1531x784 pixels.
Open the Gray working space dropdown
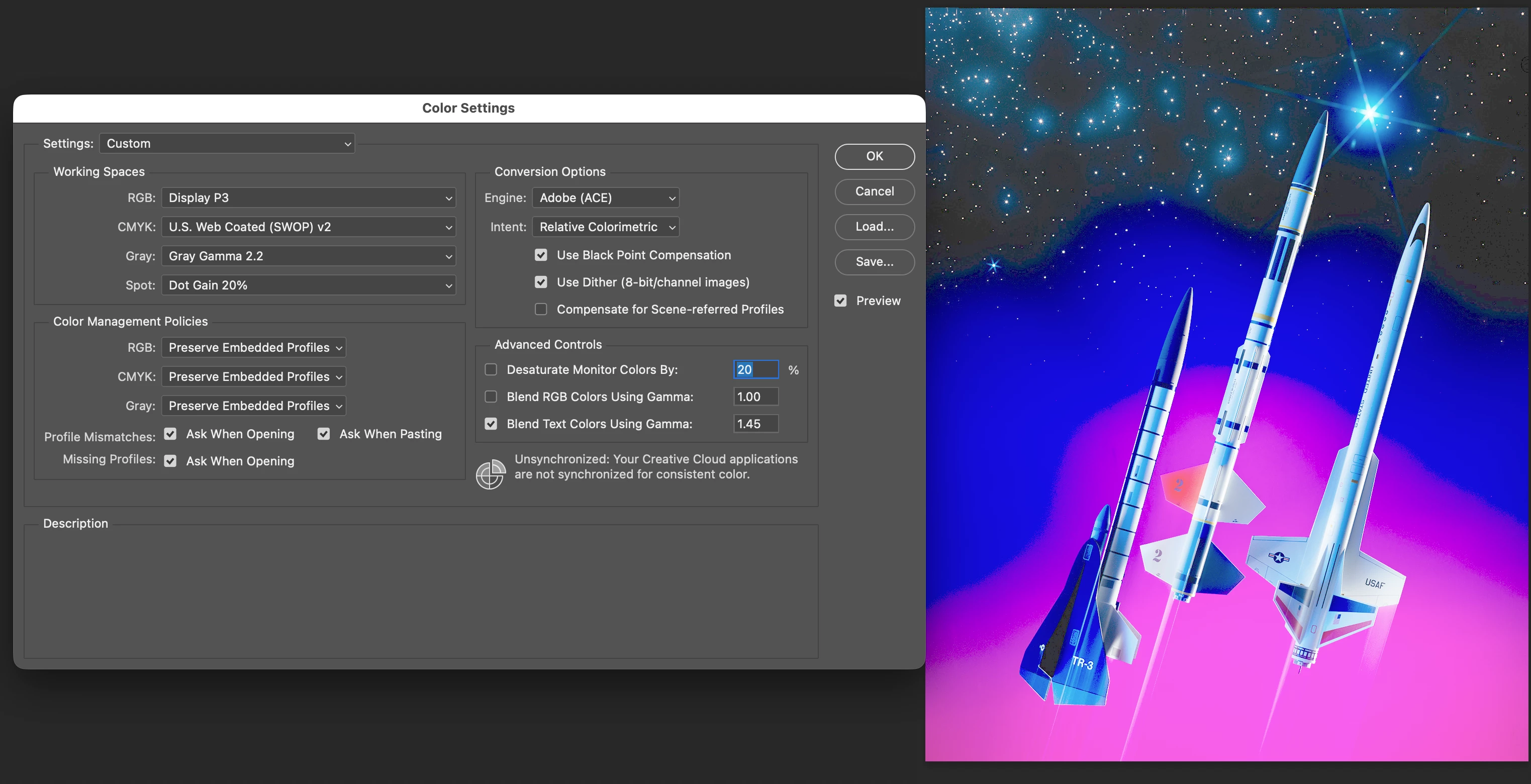(x=309, y=256)
